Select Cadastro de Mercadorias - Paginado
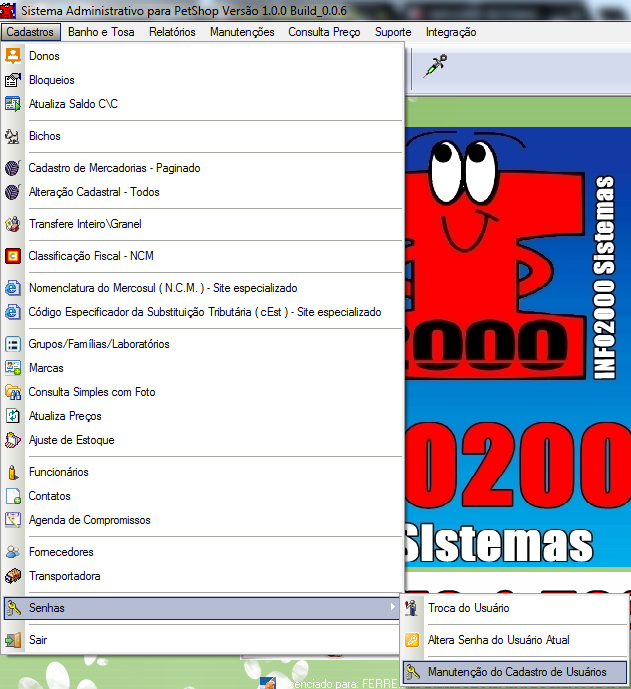Image resolution: width=631 pixels, height=689 pixels. [x=203, y=168]
